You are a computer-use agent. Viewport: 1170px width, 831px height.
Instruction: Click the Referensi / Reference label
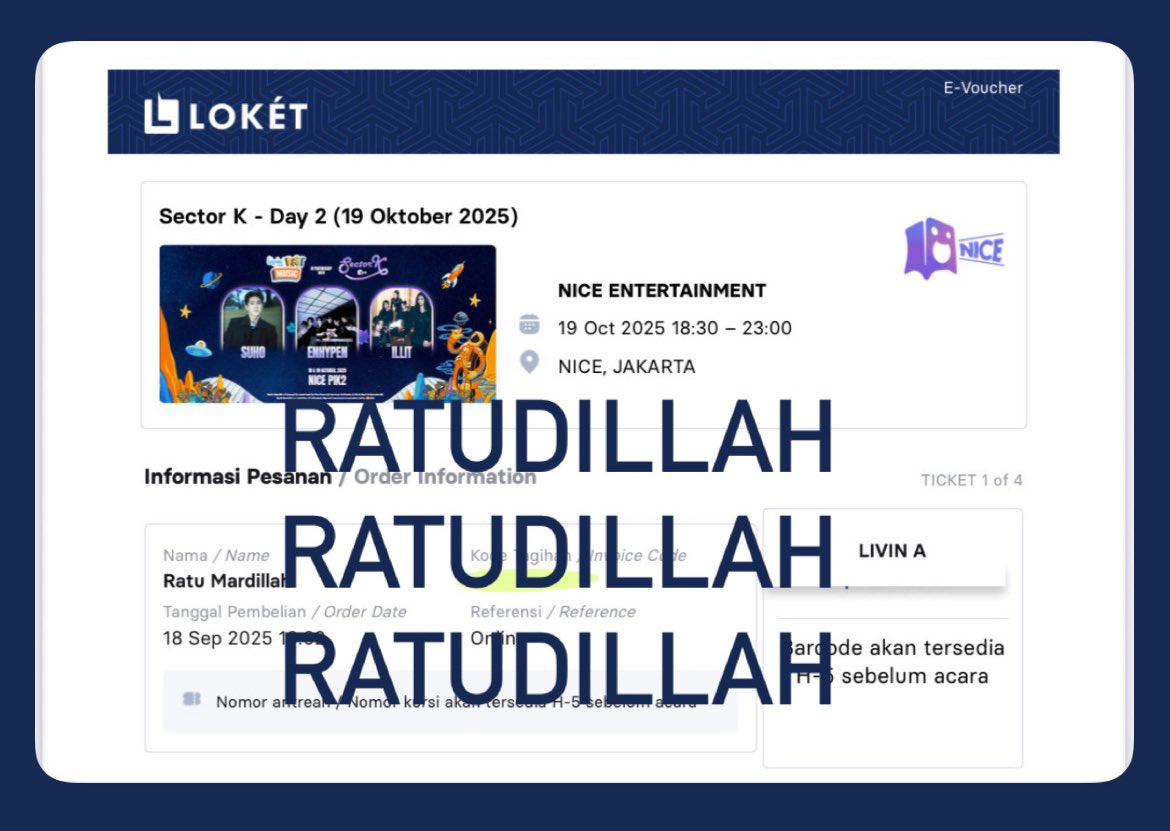553,612
